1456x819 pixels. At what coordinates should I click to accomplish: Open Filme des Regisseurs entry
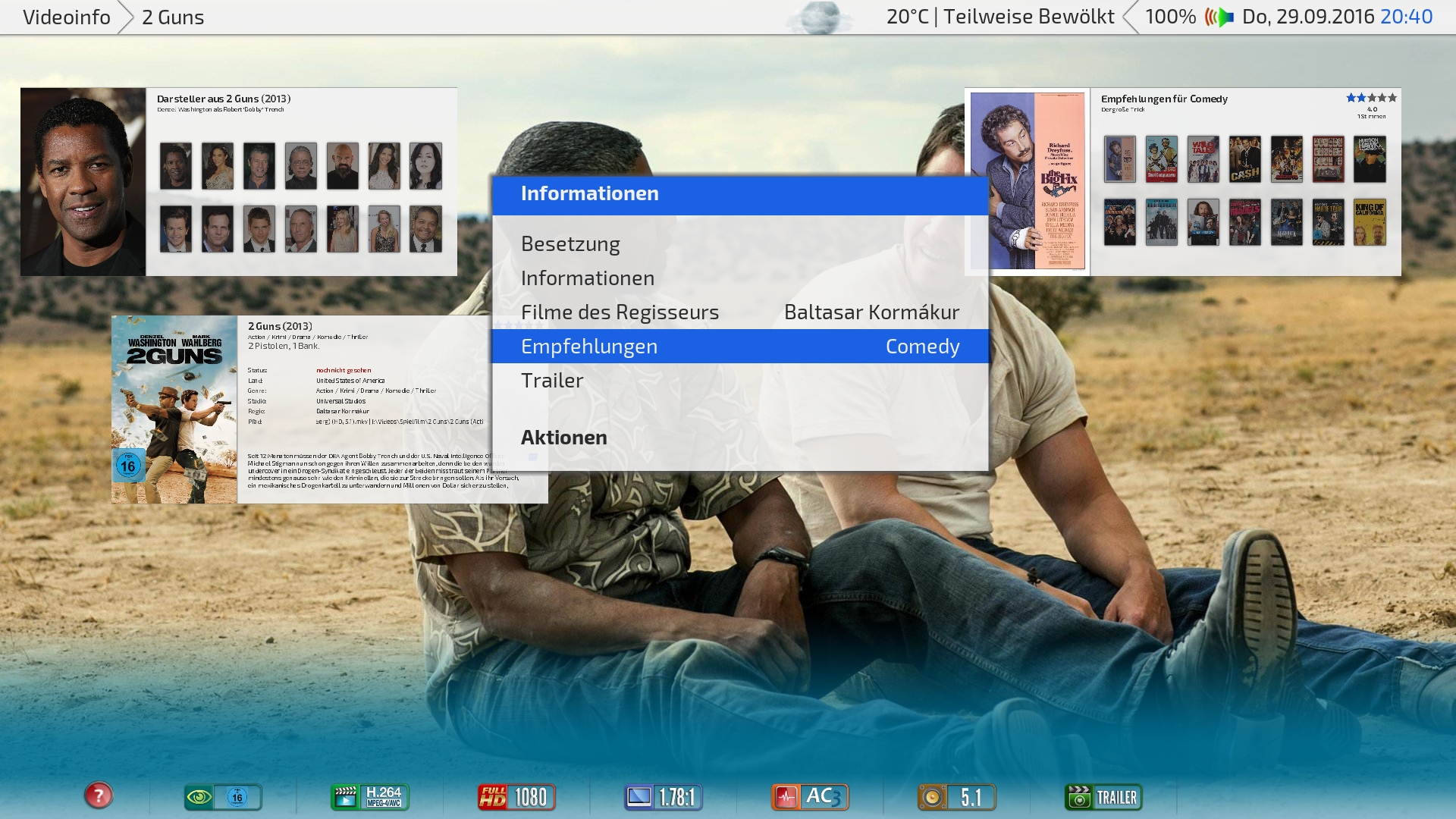tap(740, 312)
